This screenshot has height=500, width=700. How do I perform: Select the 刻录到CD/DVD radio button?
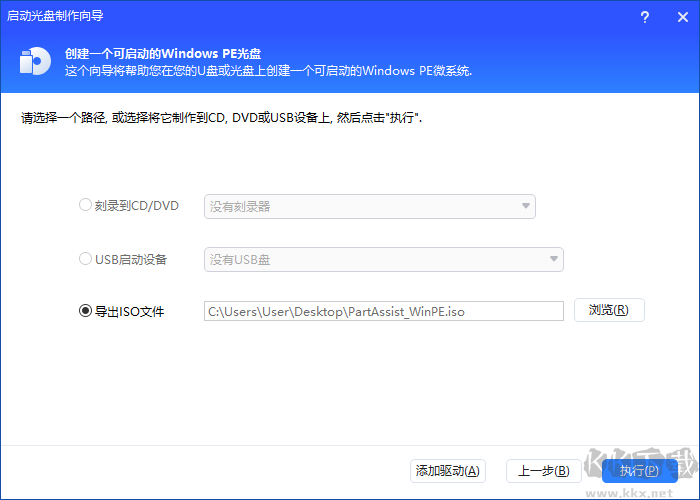pos(85,205)
